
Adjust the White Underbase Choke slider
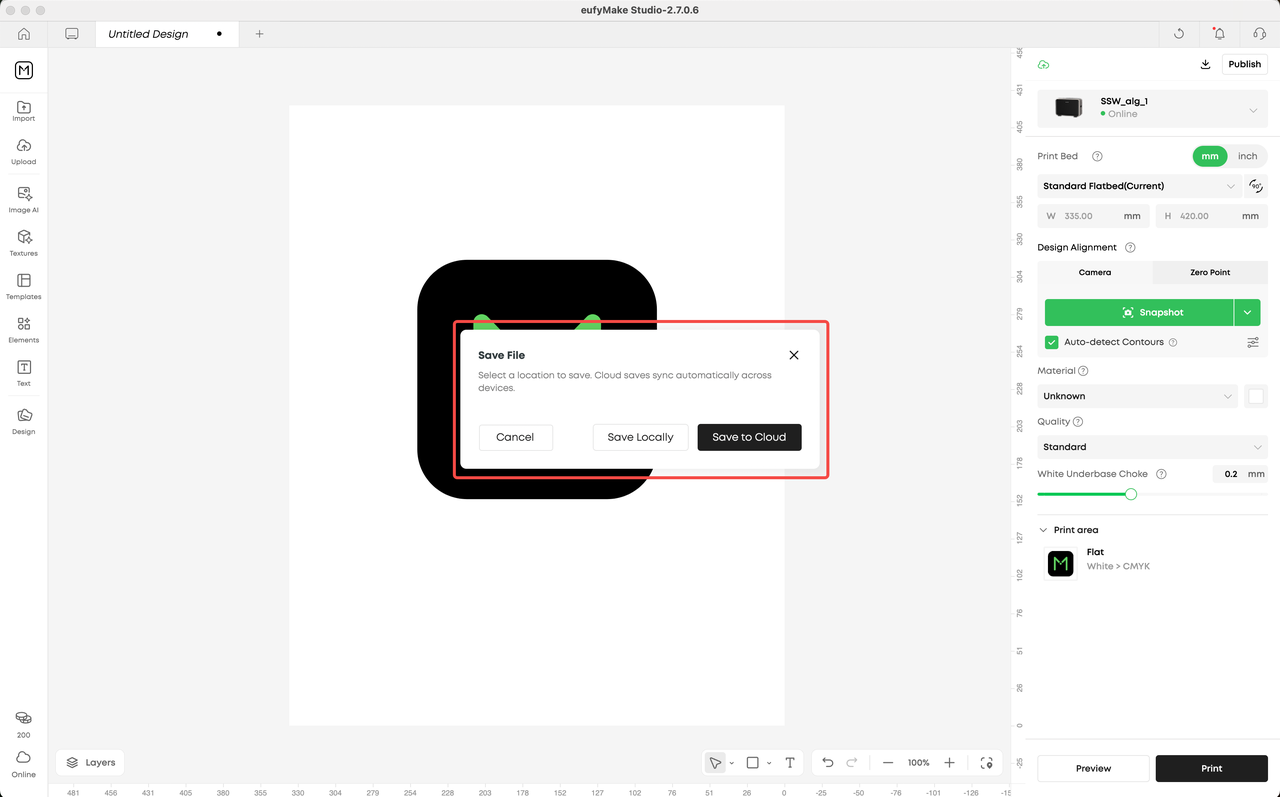[1131, 494]
